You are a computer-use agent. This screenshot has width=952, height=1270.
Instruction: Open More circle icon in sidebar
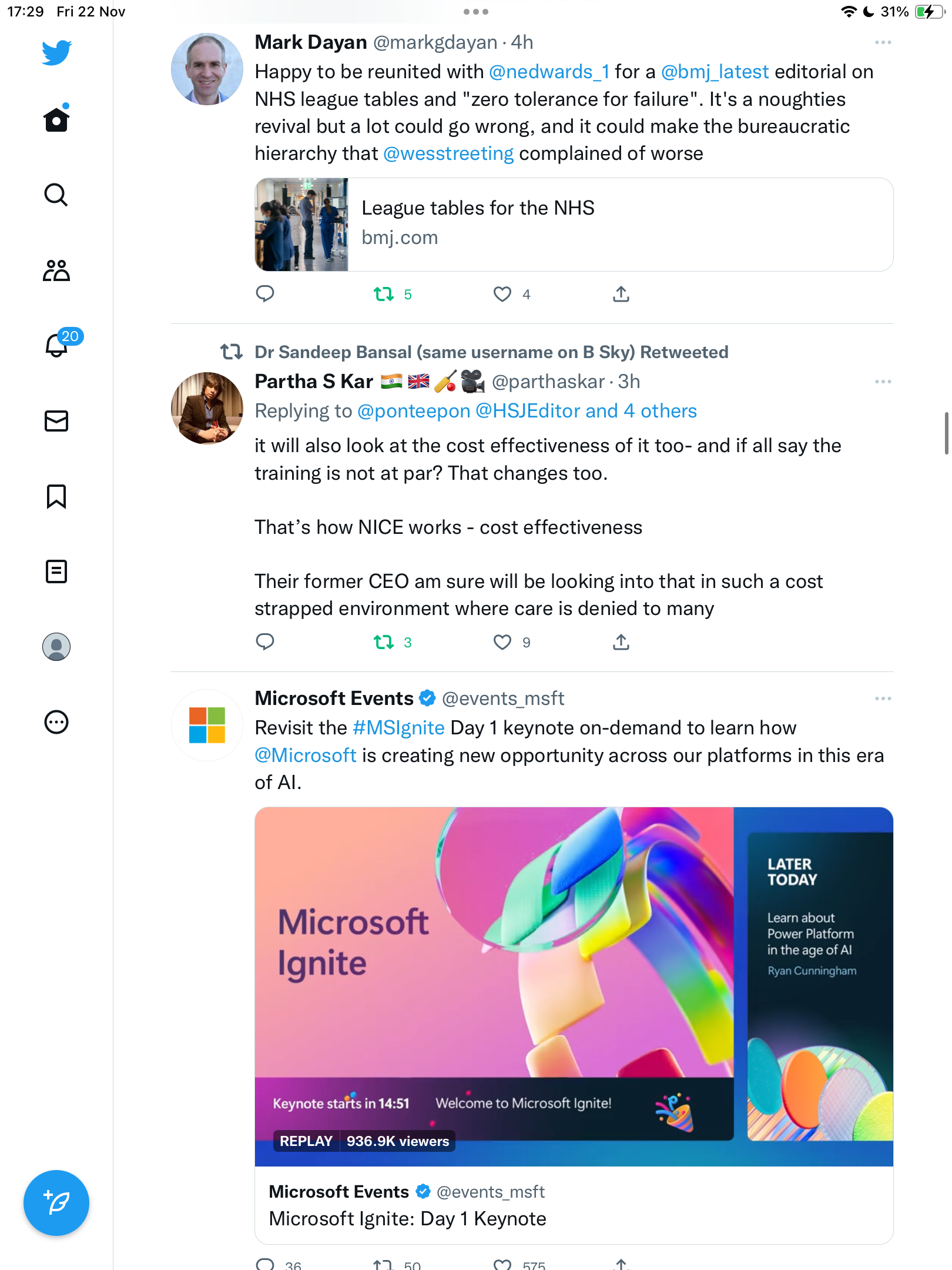(x=56, y=722)
